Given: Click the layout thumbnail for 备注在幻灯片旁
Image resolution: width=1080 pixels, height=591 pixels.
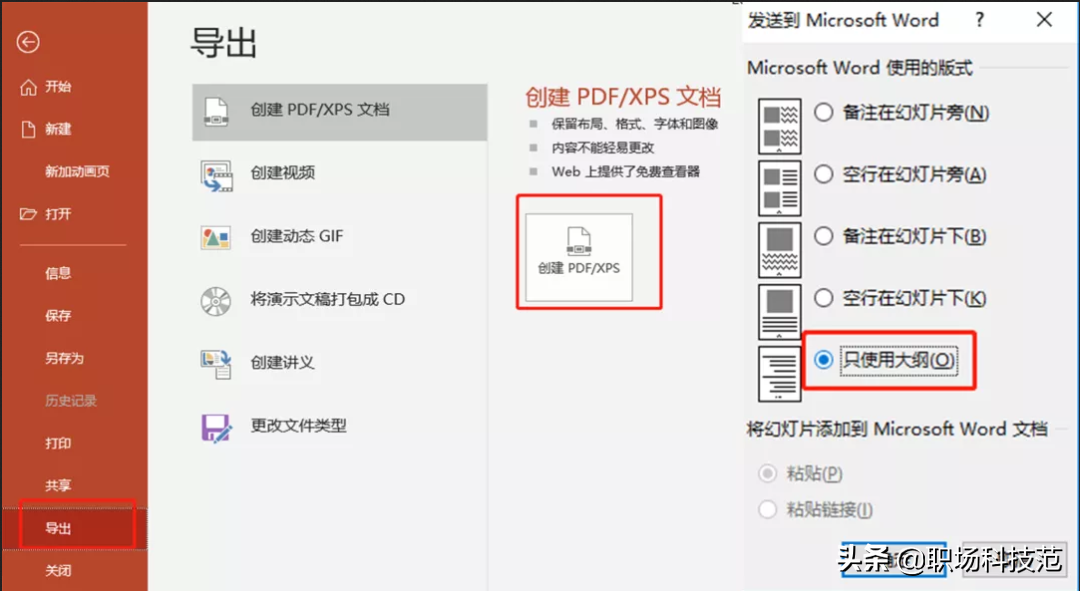Looking at the screenshot, I should (780, 126).
